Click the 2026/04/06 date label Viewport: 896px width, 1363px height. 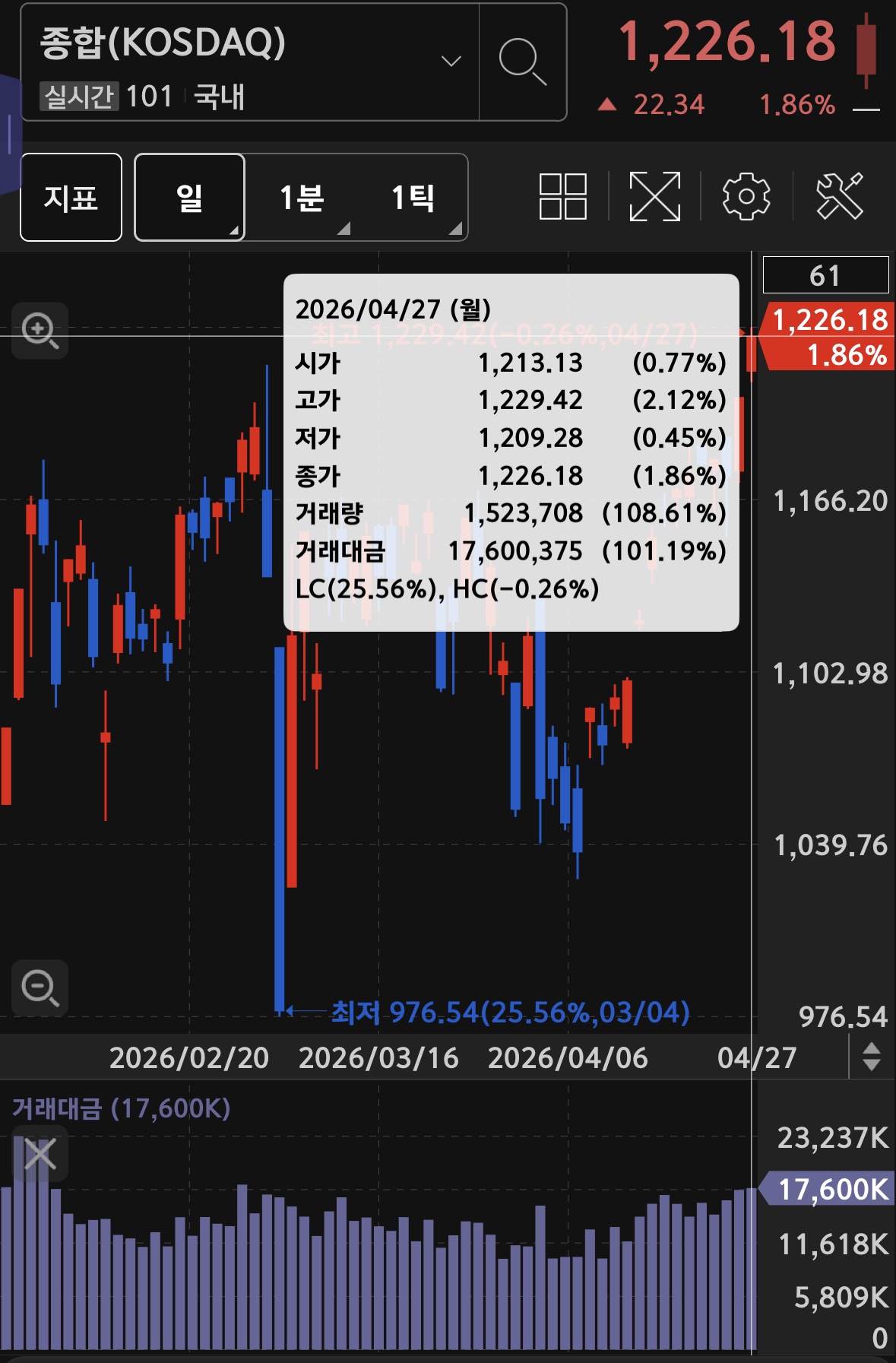[x=568, y=1057]
